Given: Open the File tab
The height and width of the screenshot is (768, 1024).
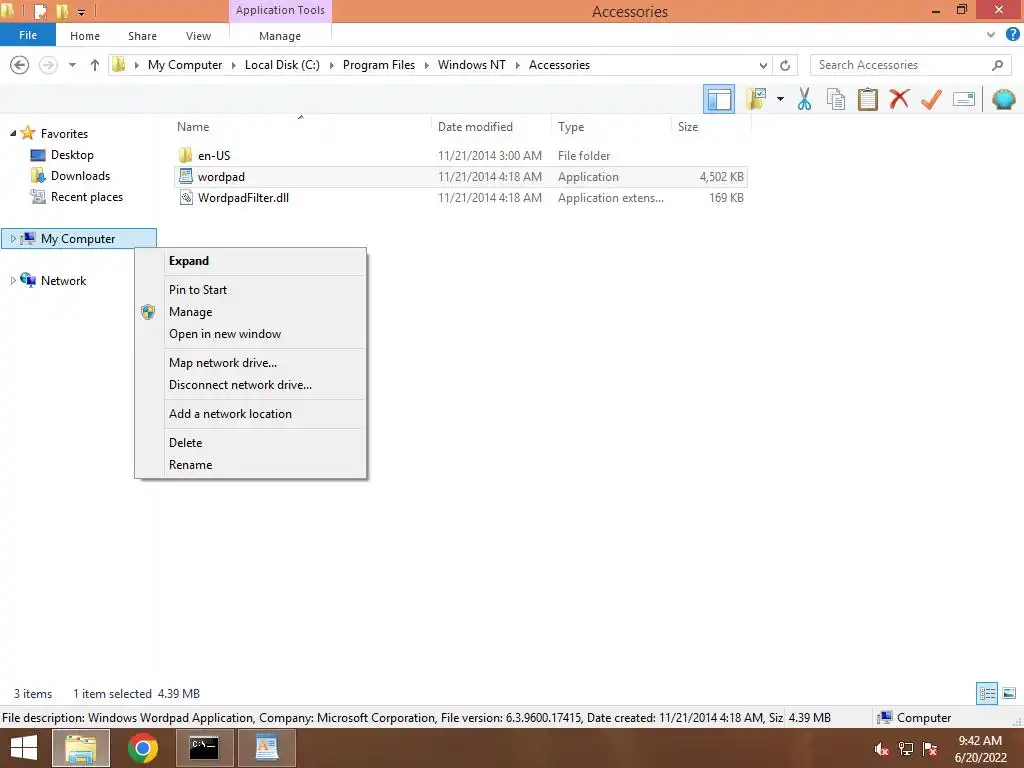Looking at the screenshot, I should (27, 35).
